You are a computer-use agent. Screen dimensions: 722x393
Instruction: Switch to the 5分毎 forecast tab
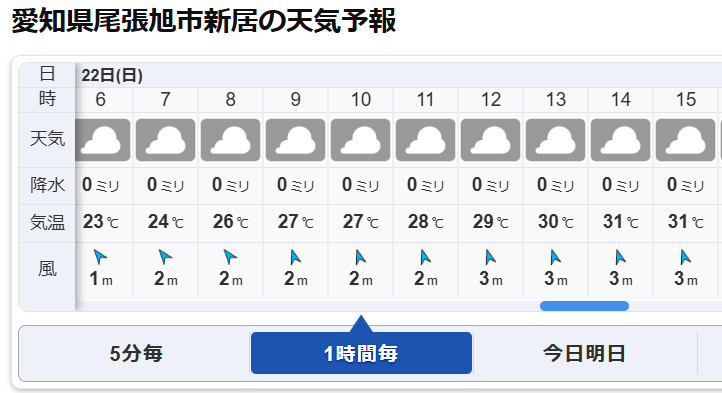[136, 353]
